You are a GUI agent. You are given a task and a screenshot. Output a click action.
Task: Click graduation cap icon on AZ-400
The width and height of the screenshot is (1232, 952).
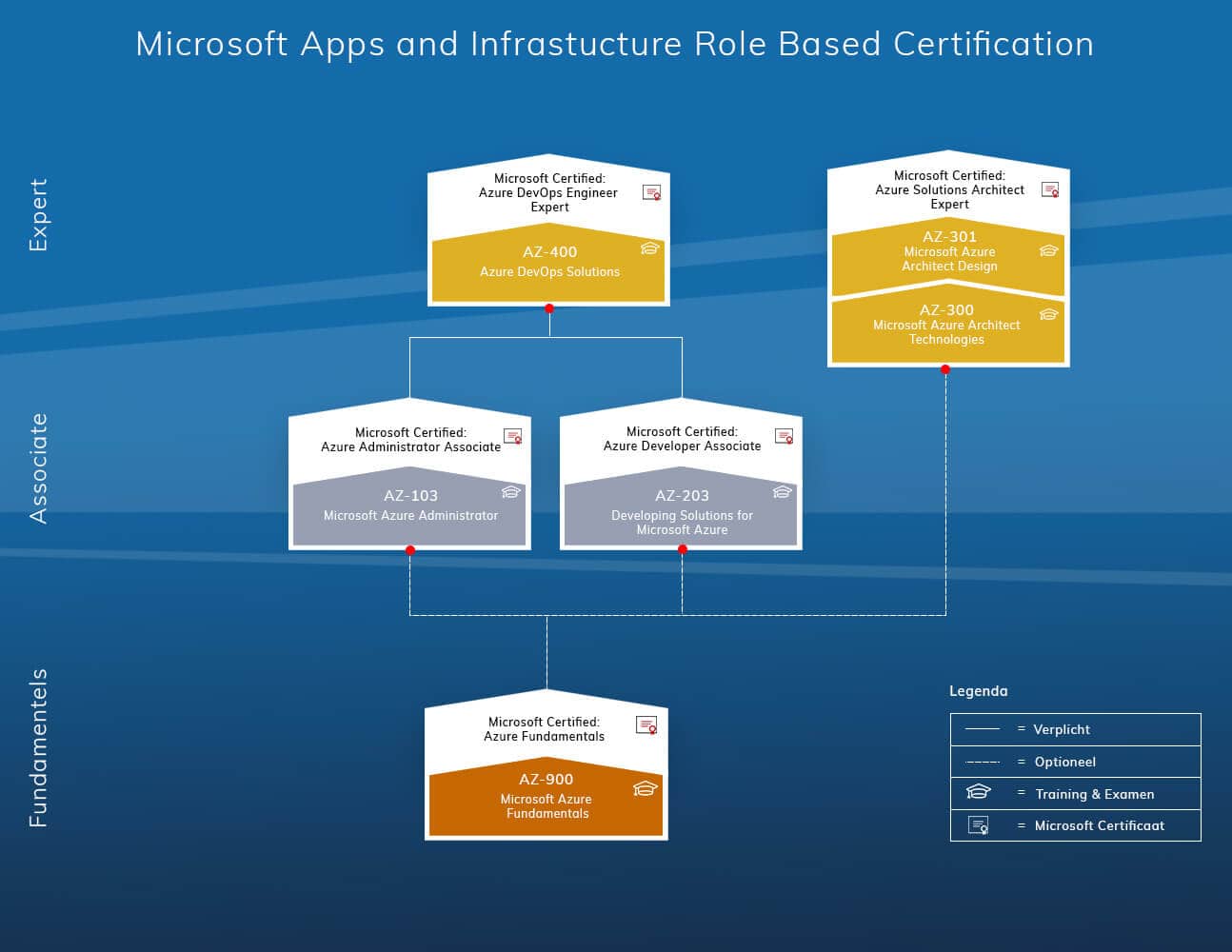pos(649,248)
